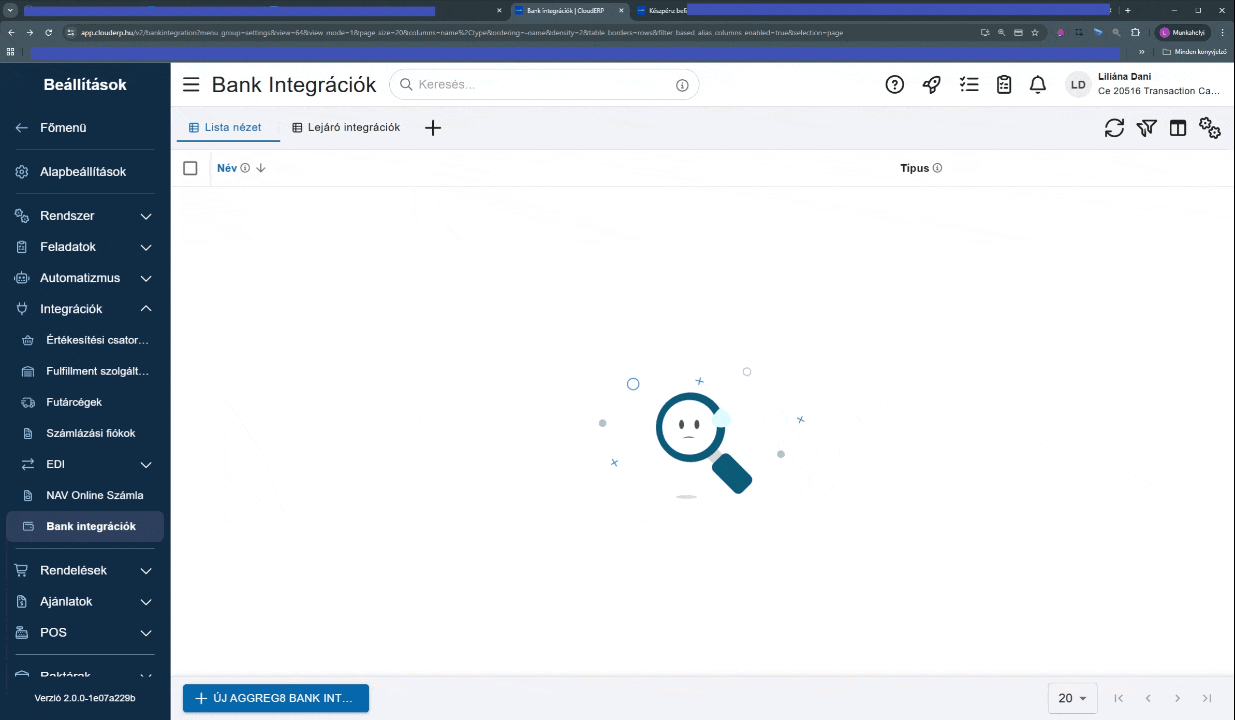Open the column settings icon
Viewport: 1235px width, 720px height.
[x=1178, y=128]
